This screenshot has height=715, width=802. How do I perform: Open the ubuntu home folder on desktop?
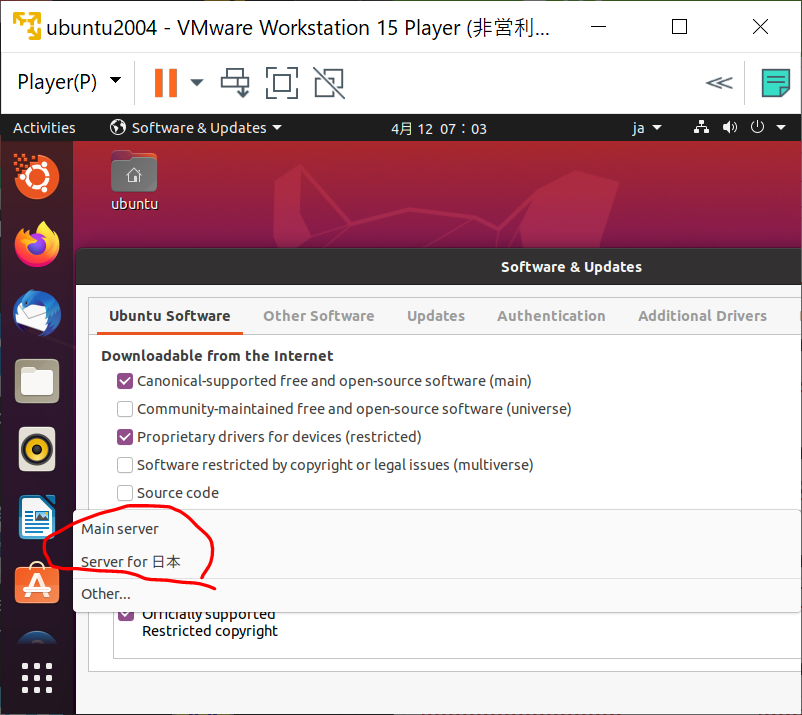(134, 181)
